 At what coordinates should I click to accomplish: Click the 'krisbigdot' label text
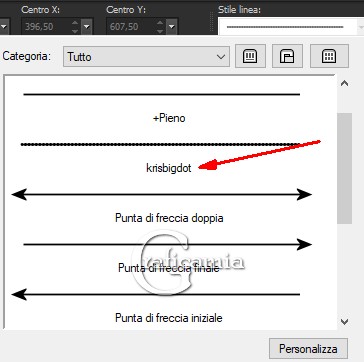(x=169, y=168)
